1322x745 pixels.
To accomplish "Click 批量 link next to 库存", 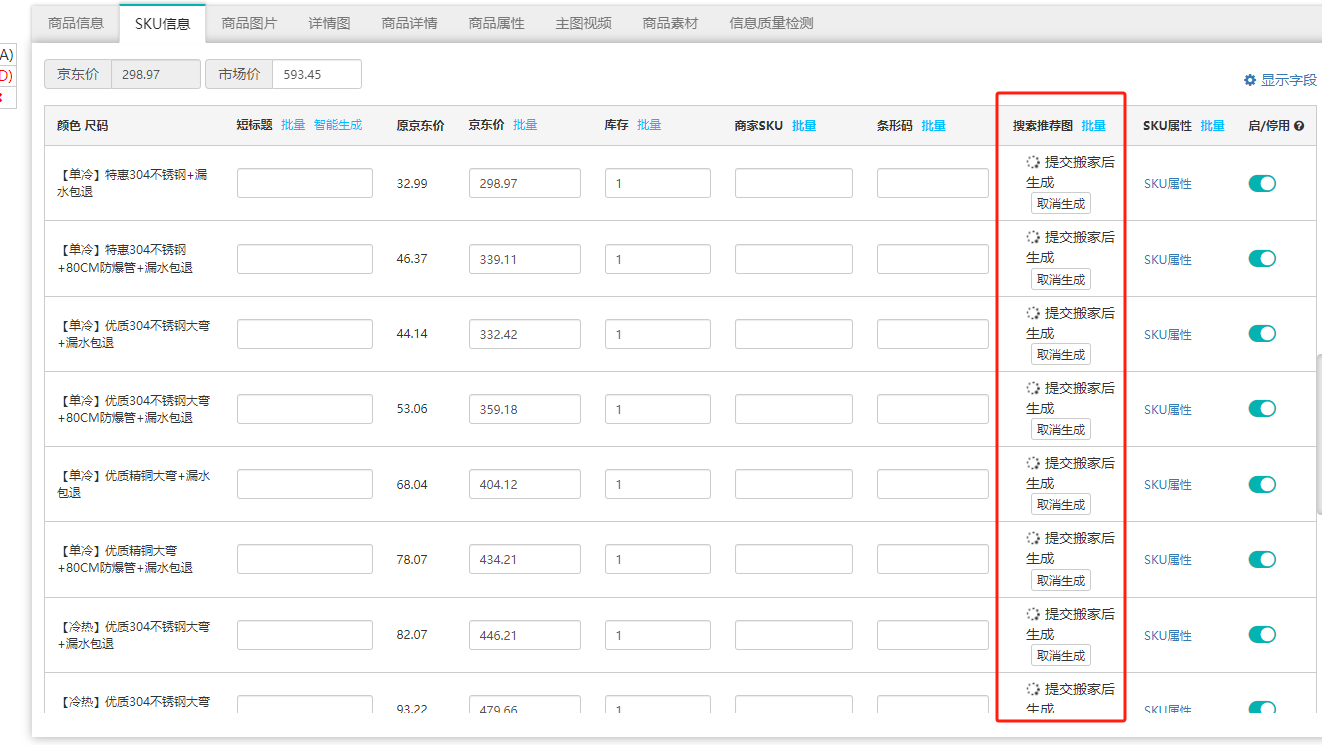I will [649, 125].
